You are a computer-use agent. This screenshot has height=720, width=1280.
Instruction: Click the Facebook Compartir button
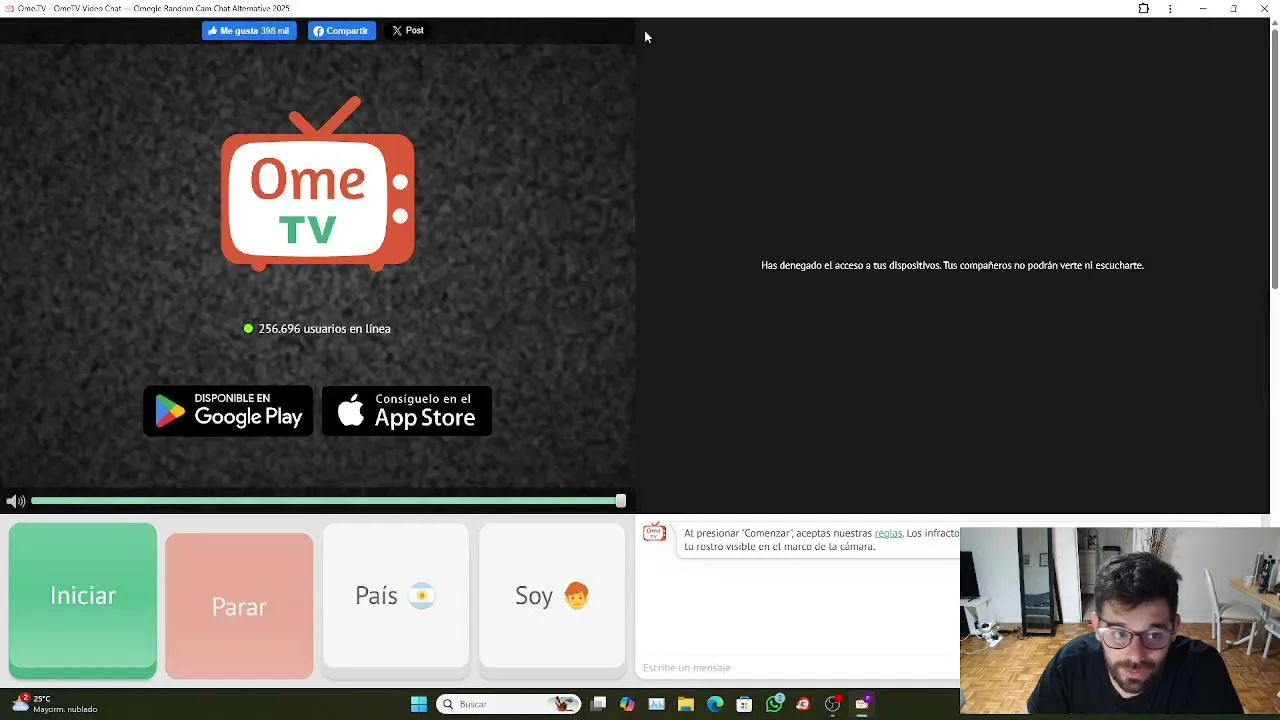click(x=341, y=31)
